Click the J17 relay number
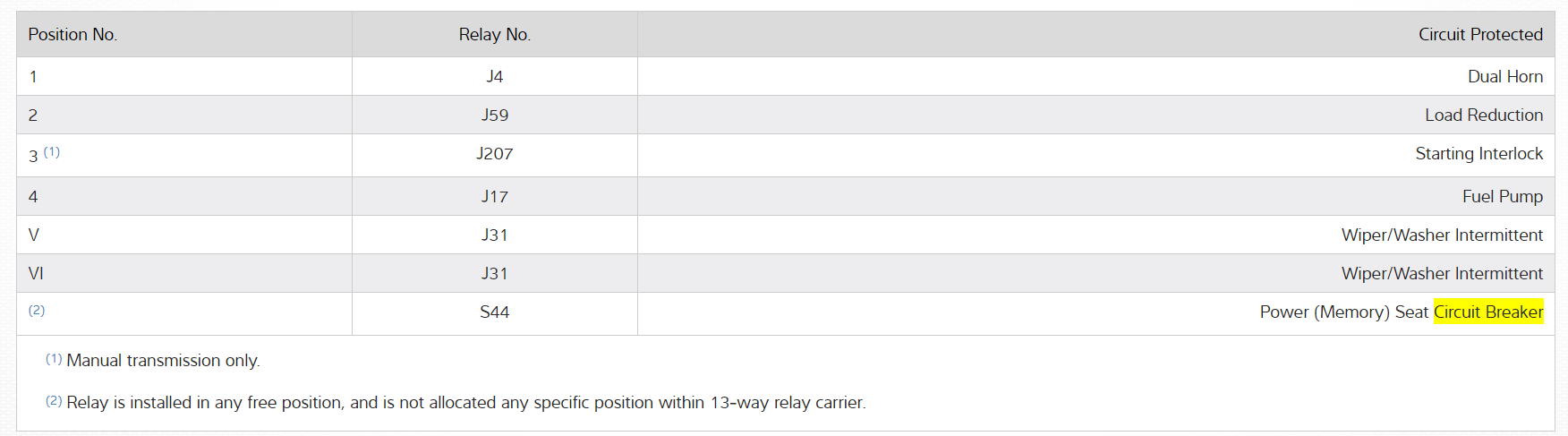 (494, 196)
